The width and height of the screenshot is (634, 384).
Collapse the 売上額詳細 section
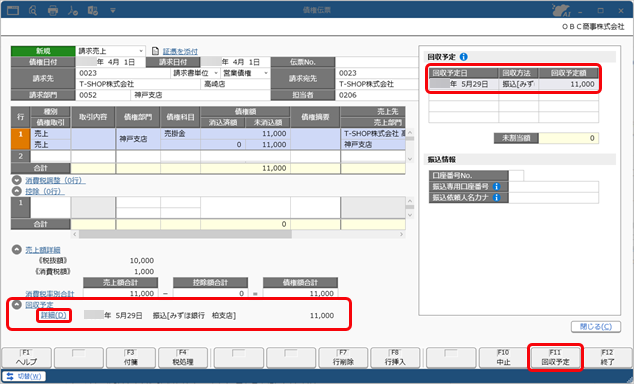tap(17, 250)
